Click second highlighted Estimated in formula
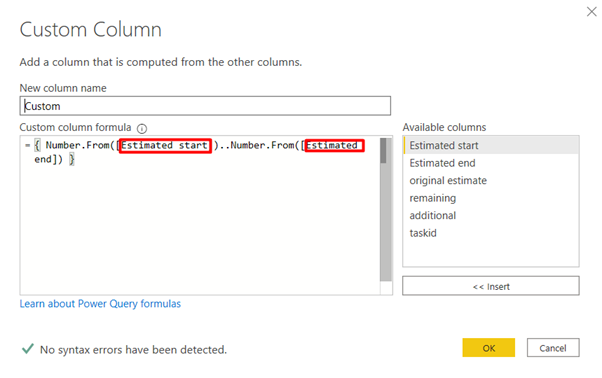Image resolution: width=602 pixels, height=378 pixels. click(334, 145)
